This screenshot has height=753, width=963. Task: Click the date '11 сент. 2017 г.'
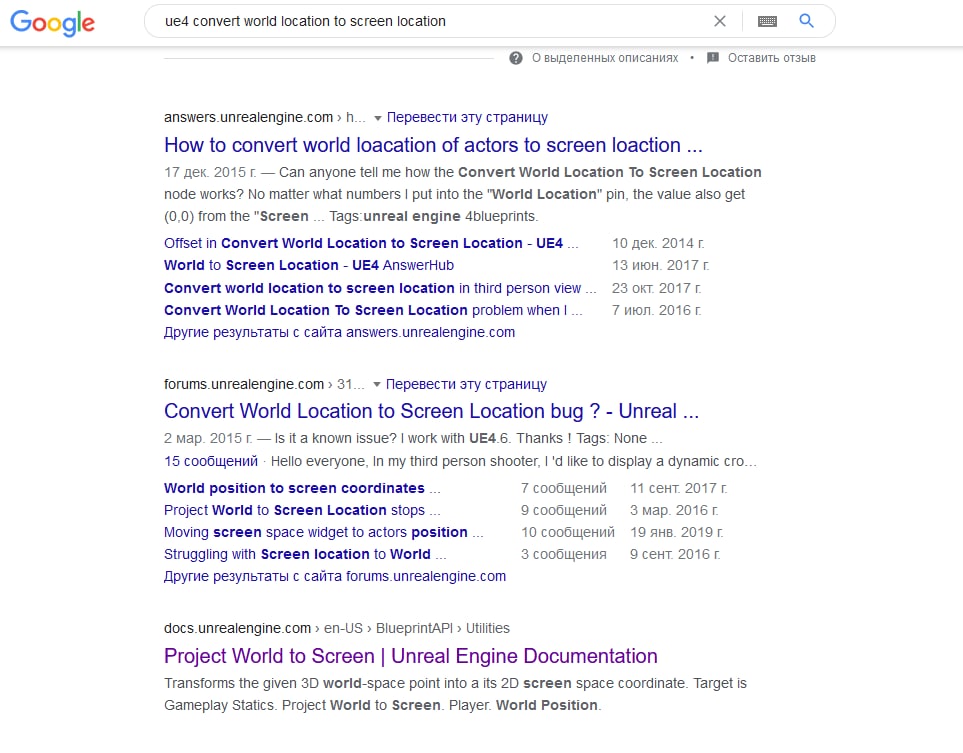point(679,488)
